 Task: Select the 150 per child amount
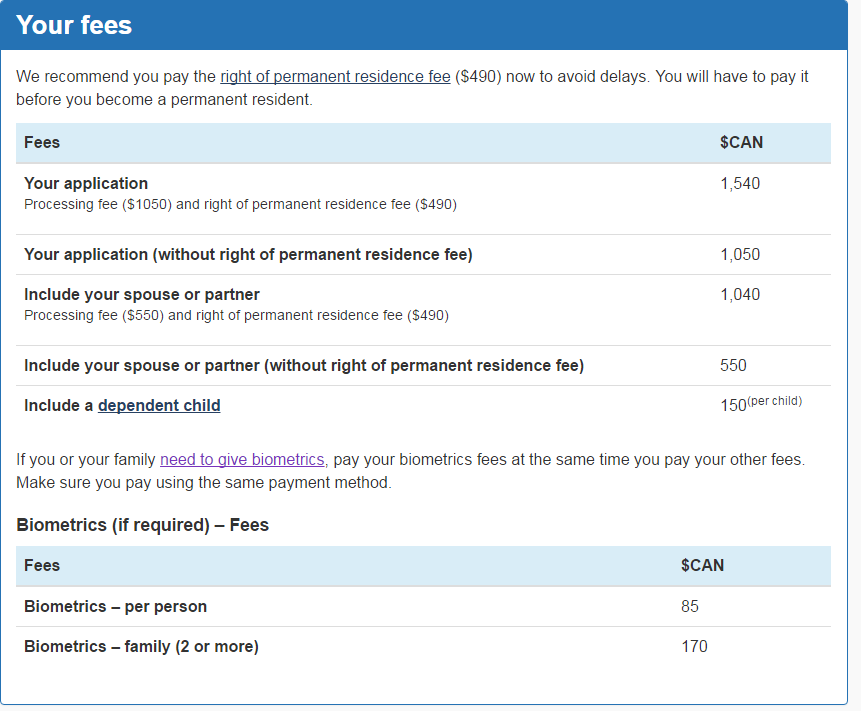coord(733,406)
